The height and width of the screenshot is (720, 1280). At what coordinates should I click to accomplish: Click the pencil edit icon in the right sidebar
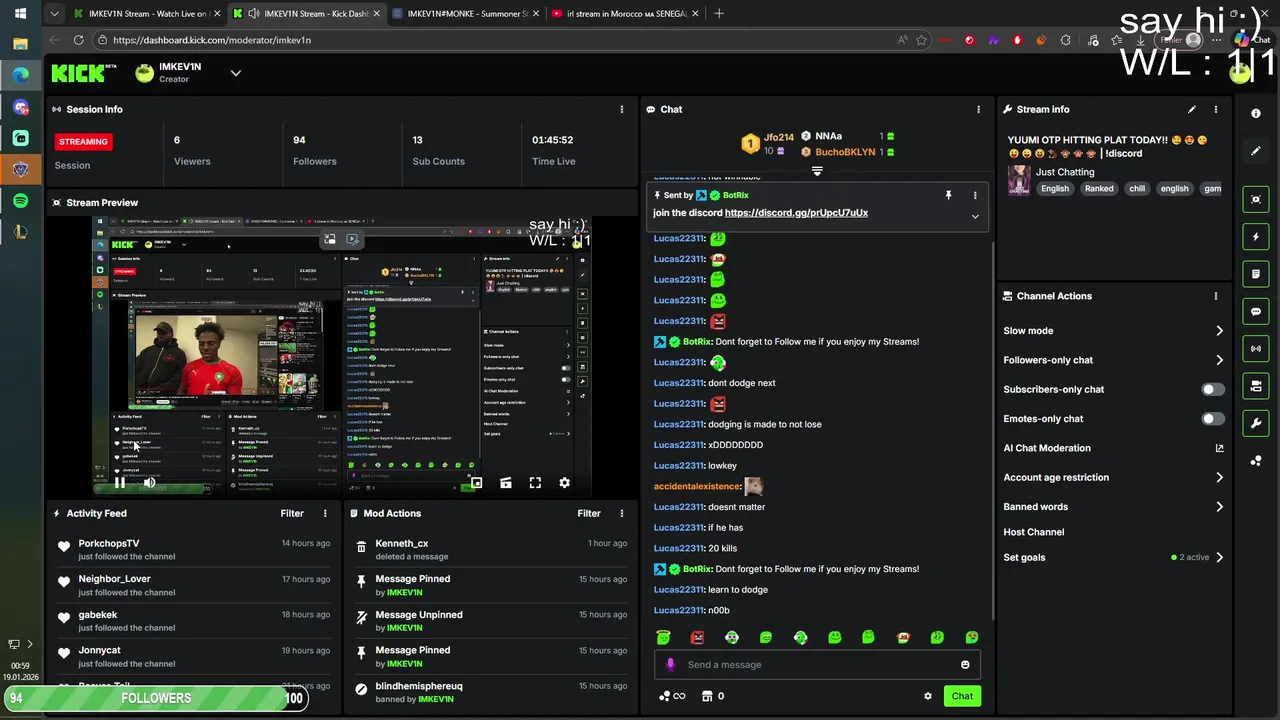1256,151
